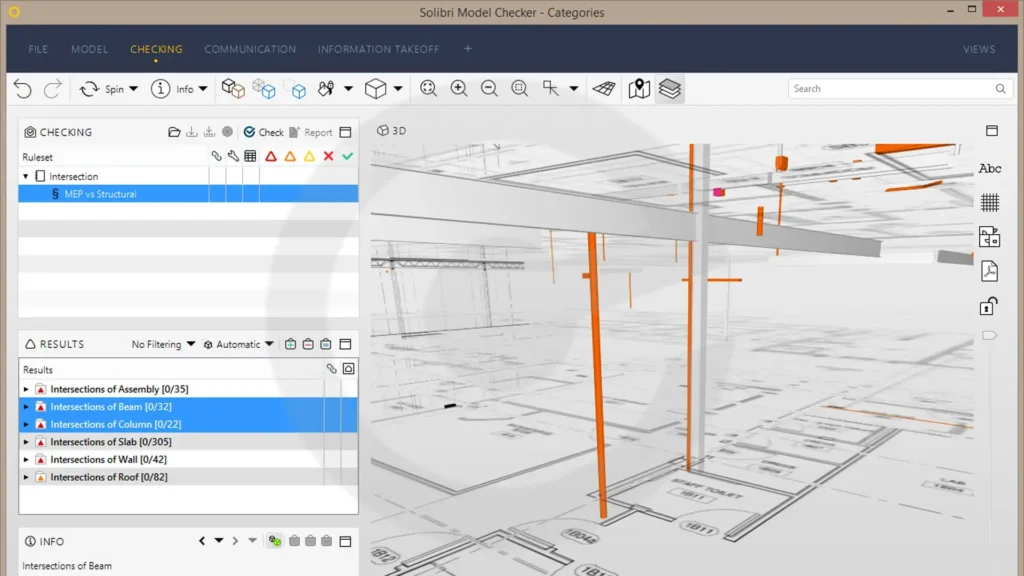
Task: Toggle the grid icon on right sidebar
Action: 990,203
